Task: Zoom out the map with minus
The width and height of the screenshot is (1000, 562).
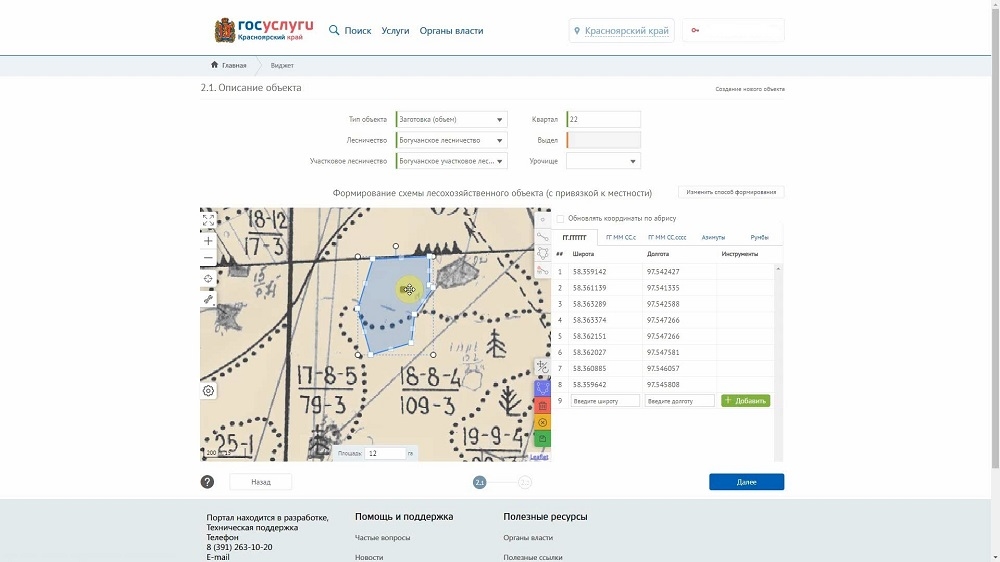Action: pyautogui.click(x=208, y=258)
